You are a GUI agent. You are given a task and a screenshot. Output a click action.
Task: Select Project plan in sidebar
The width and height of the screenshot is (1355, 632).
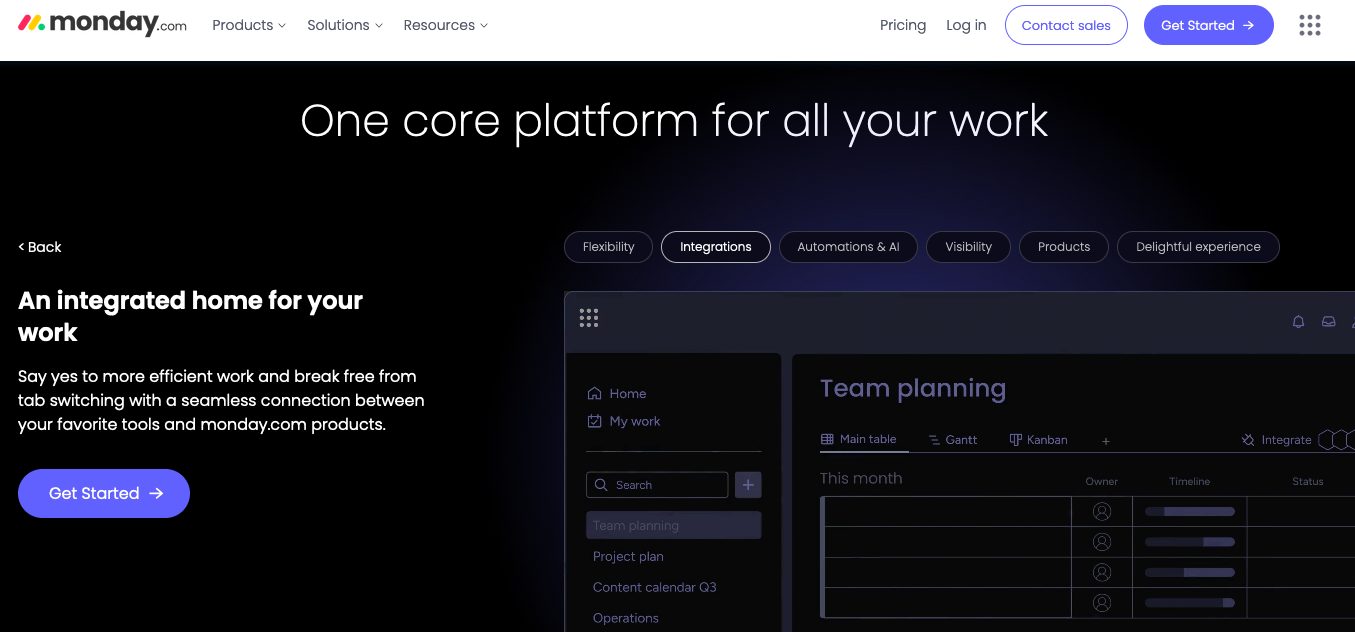click(628, 556)
